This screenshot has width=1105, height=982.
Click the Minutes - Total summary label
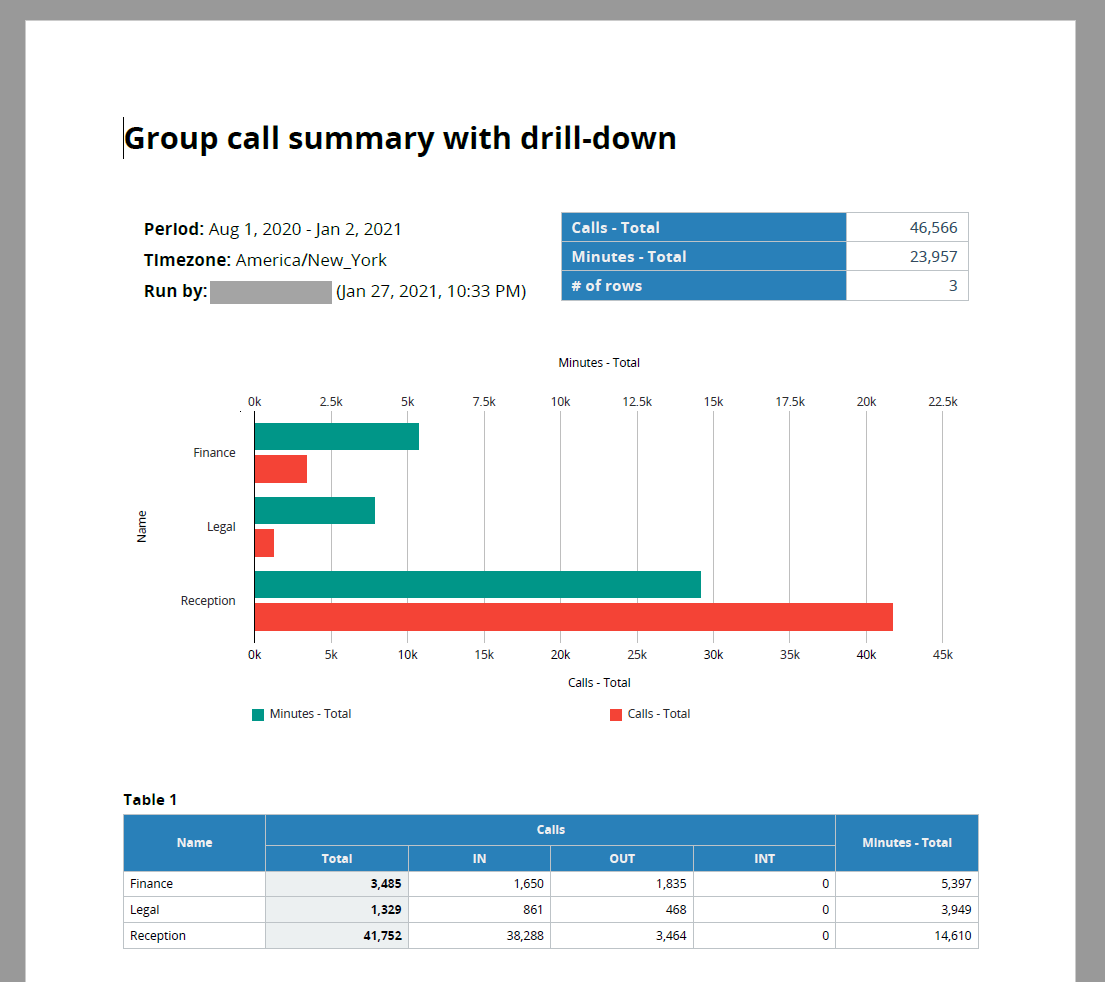click(x=703, y=257)
